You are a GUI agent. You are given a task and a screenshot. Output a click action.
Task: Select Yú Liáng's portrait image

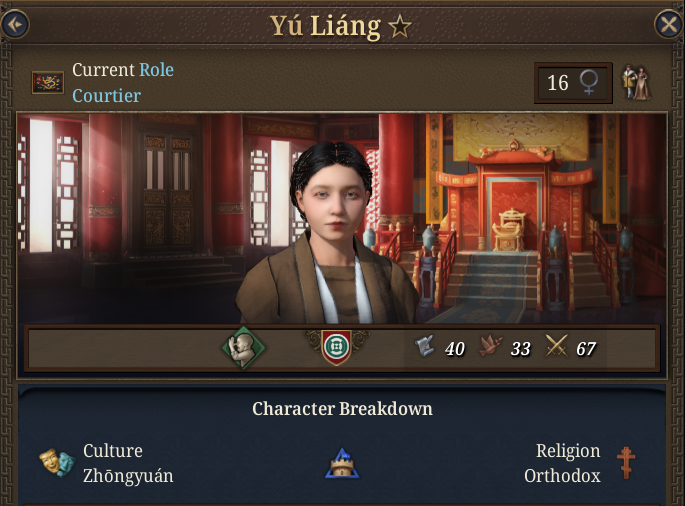(328, 234)
